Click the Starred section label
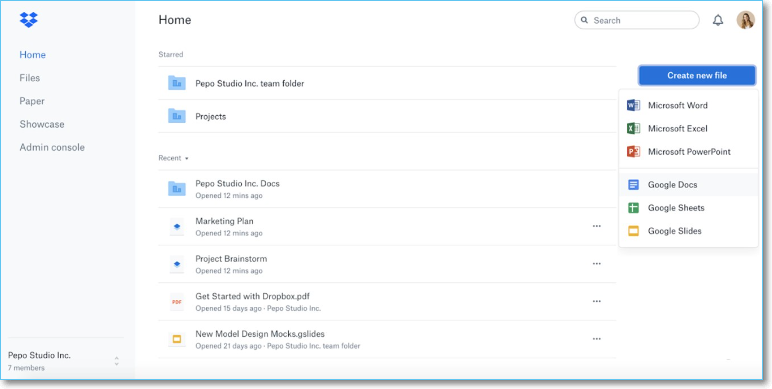The image size is (772, 389). coord(171,54)
